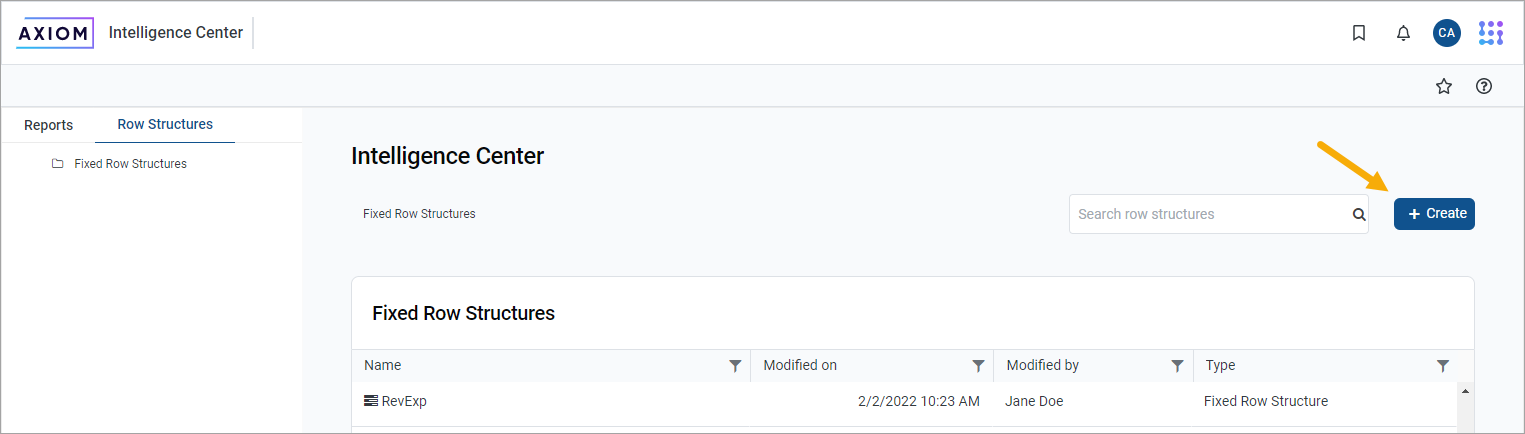Viewport: 1525px width, 434px height.
Task: Open the Modified on column filter
Action: [979, 366]
